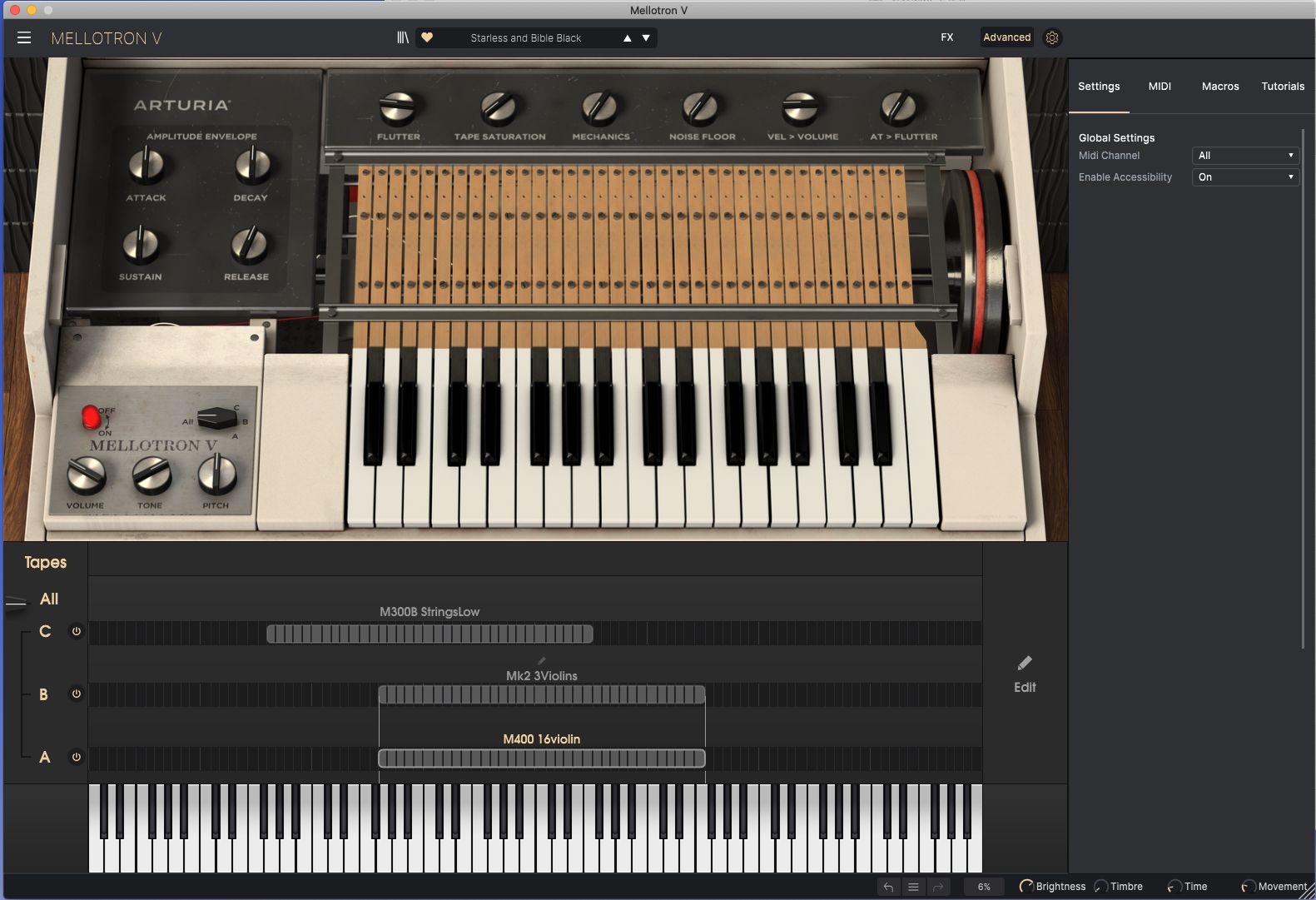Toggle power for tape track B
This screenshot has width=1316, height=900.
coord(76,694)
